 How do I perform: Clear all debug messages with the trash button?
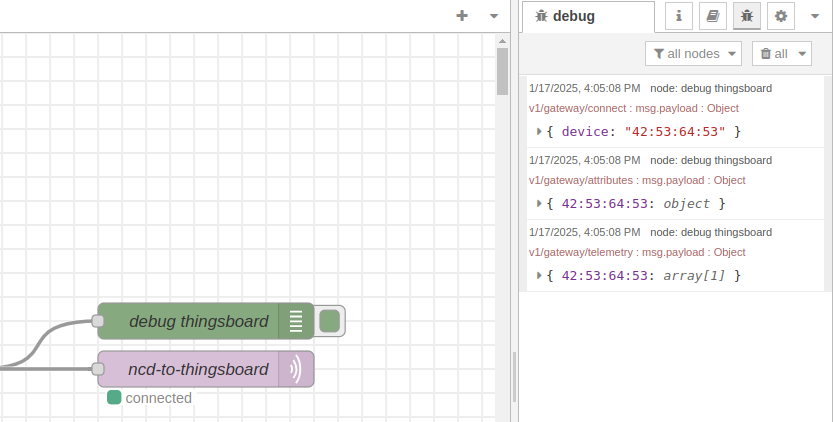[x=773, y=53]
